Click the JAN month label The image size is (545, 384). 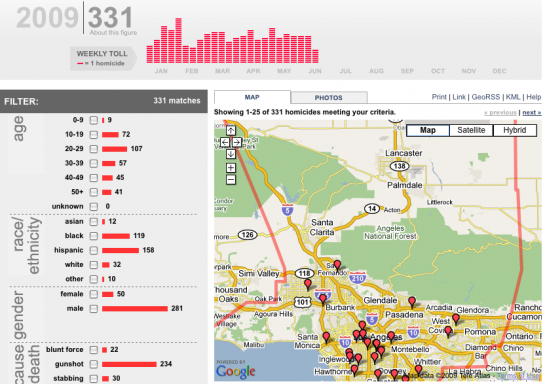[161, 71]
